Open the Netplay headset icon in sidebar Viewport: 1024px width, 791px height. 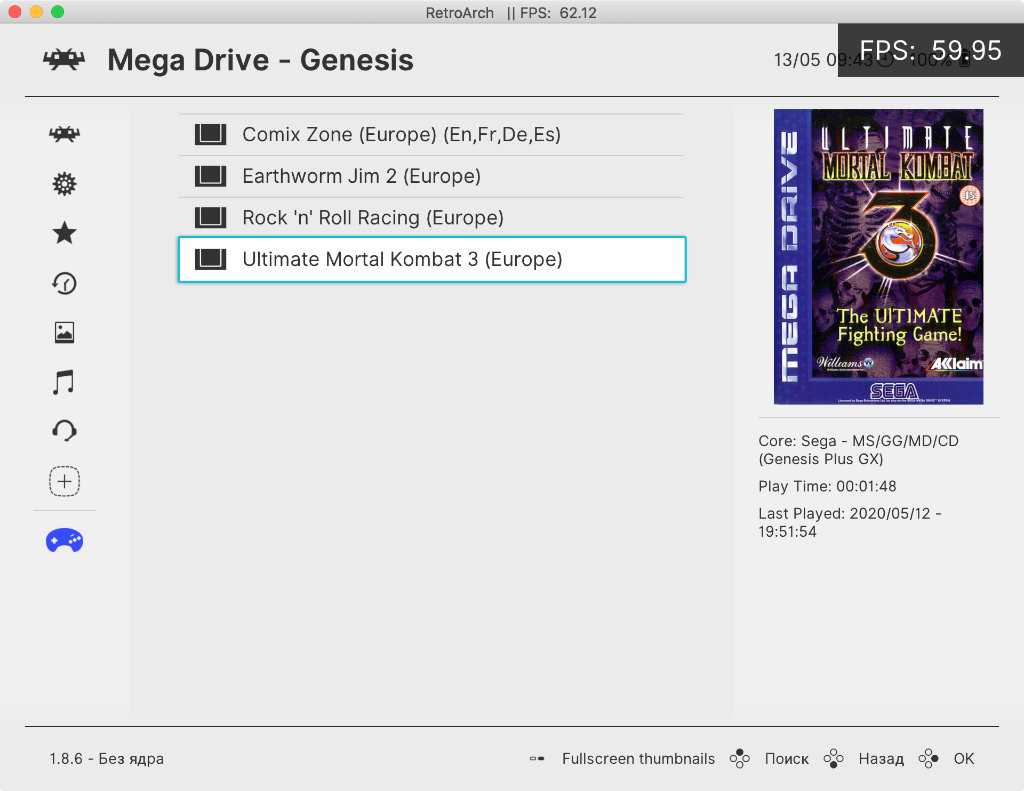[64, 431]
